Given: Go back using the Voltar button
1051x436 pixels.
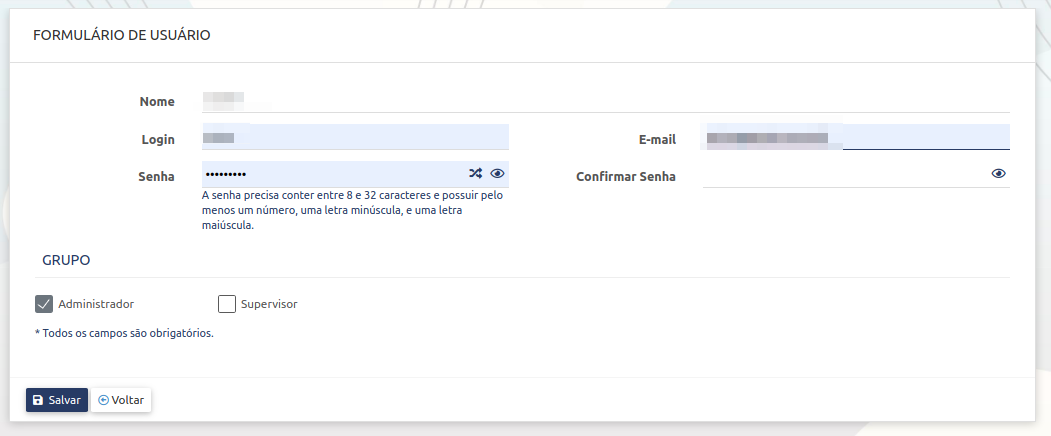Looking at the screenshot, I should click(121, 400).
